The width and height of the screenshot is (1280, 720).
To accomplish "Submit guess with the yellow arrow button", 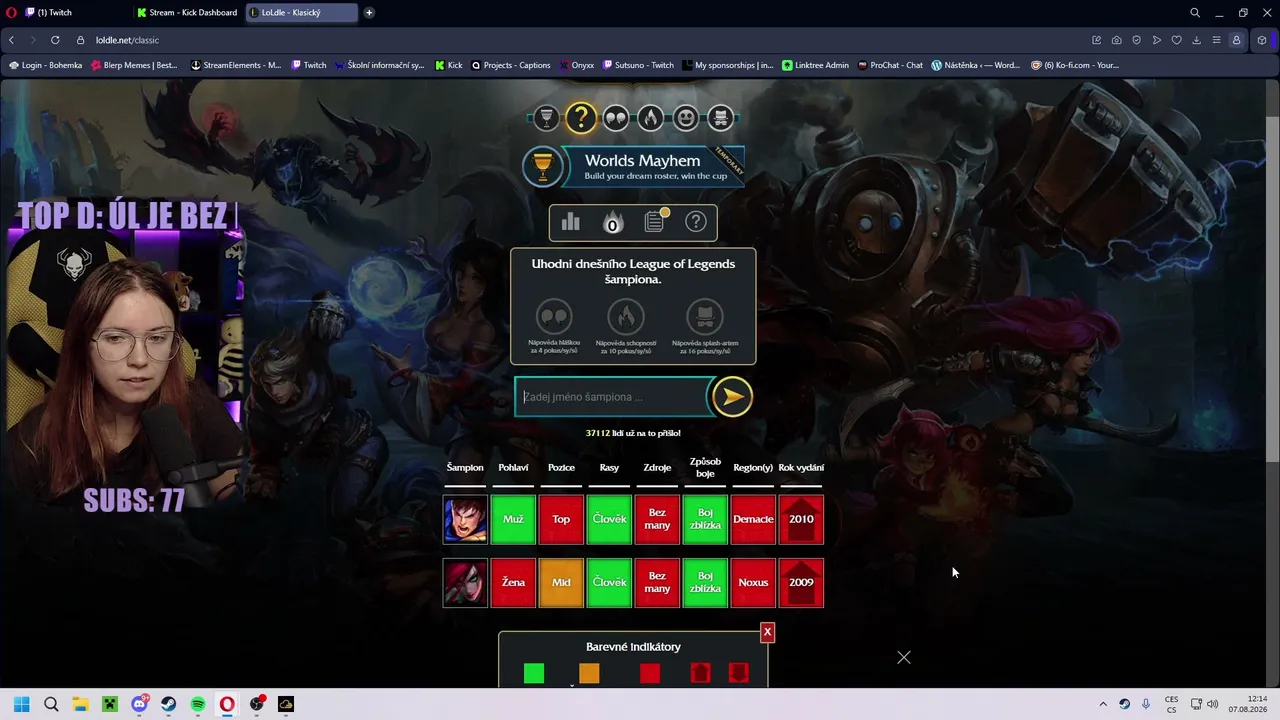I will [x=732, y=397].
